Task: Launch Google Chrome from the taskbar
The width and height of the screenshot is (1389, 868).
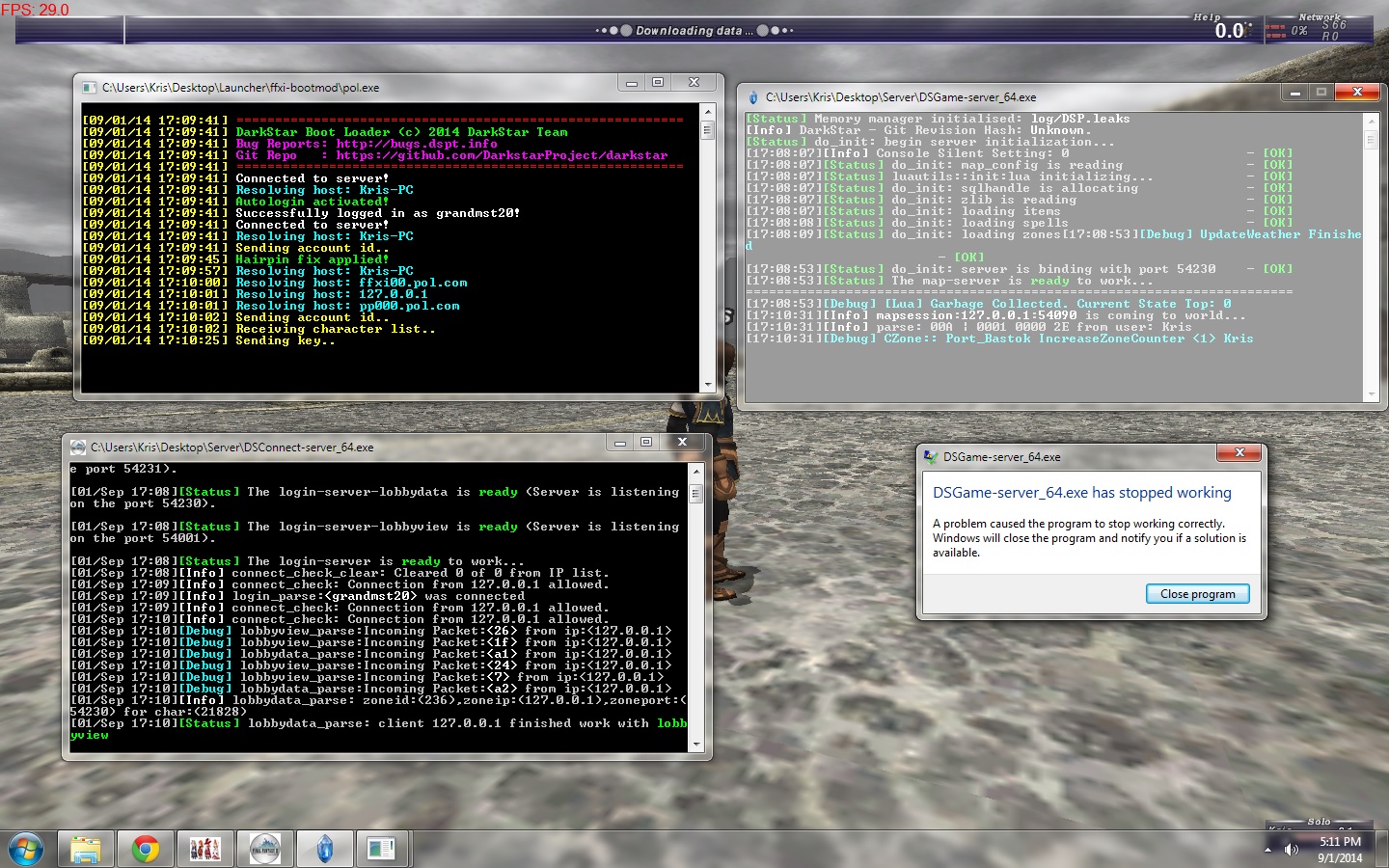Action: pyautogui.click(x=146, y=849)
